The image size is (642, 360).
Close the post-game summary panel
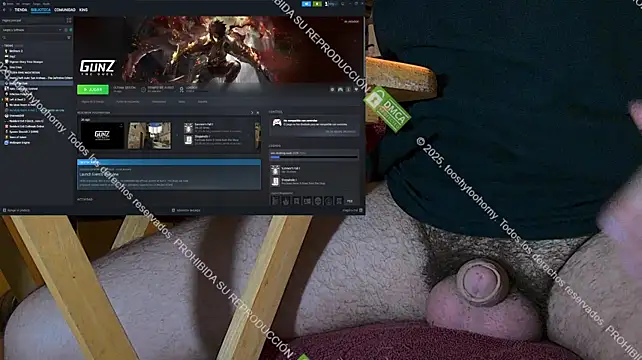tap(258, 113)
